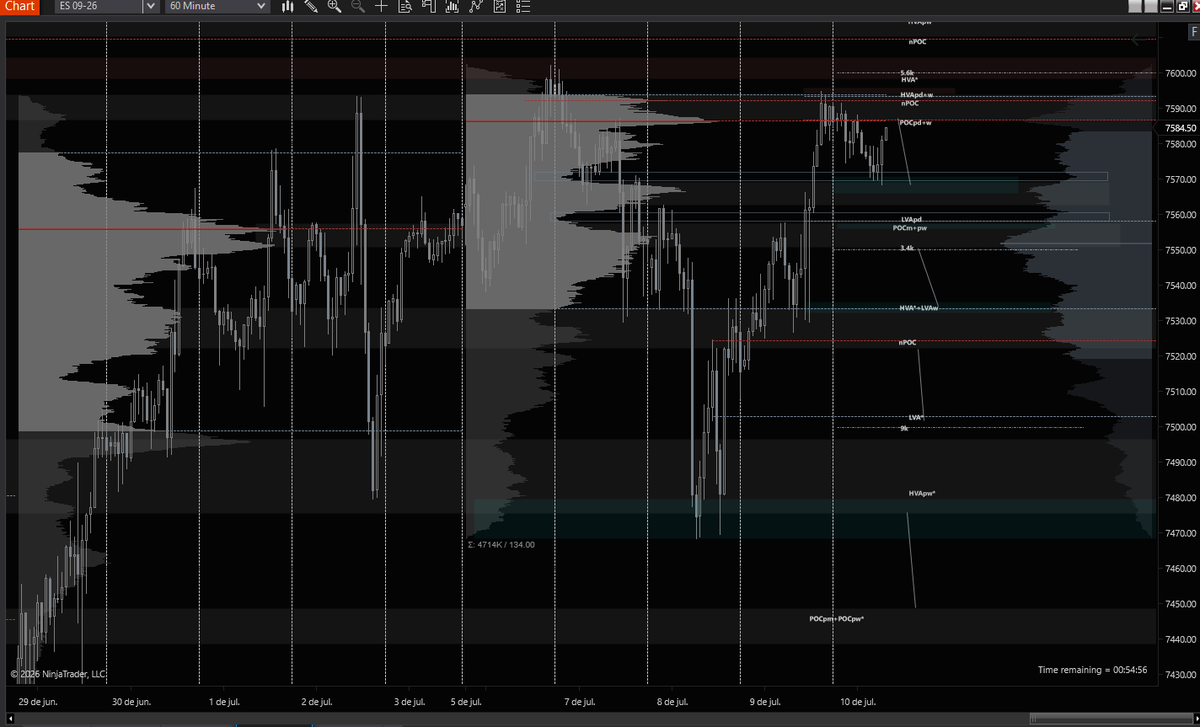Open the 60 Minute interval dropdown
Screen dimensions: 1200x727
click(217, 6)
